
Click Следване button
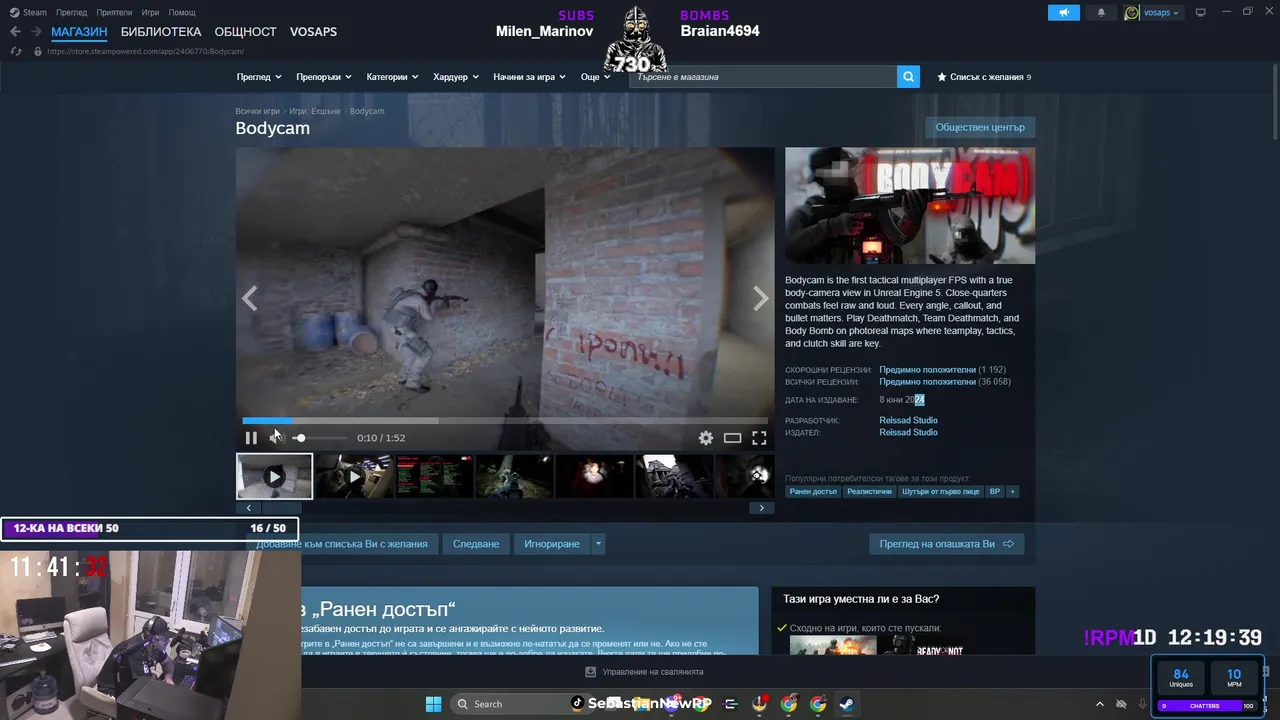point(476,544)
